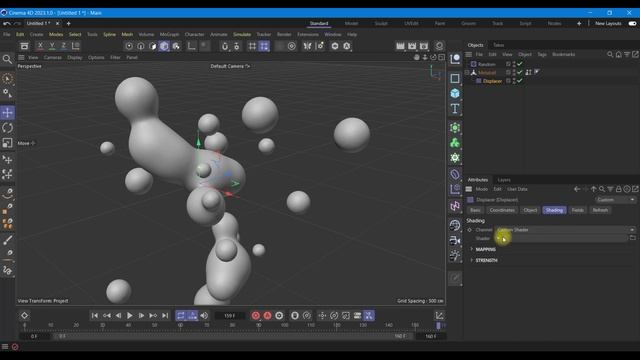Select the Move tool in left toolbar
Screen dimensions: 640x360
[x=7, y=112]
